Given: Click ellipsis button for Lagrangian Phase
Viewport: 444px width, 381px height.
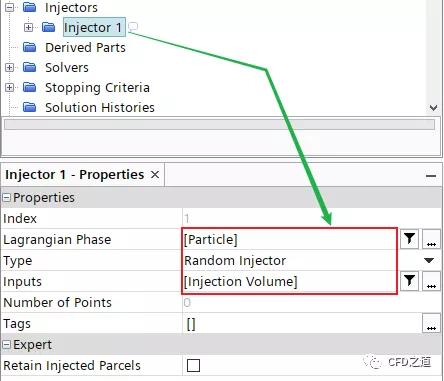Looking at the screenshot, I should coord(431,239).
